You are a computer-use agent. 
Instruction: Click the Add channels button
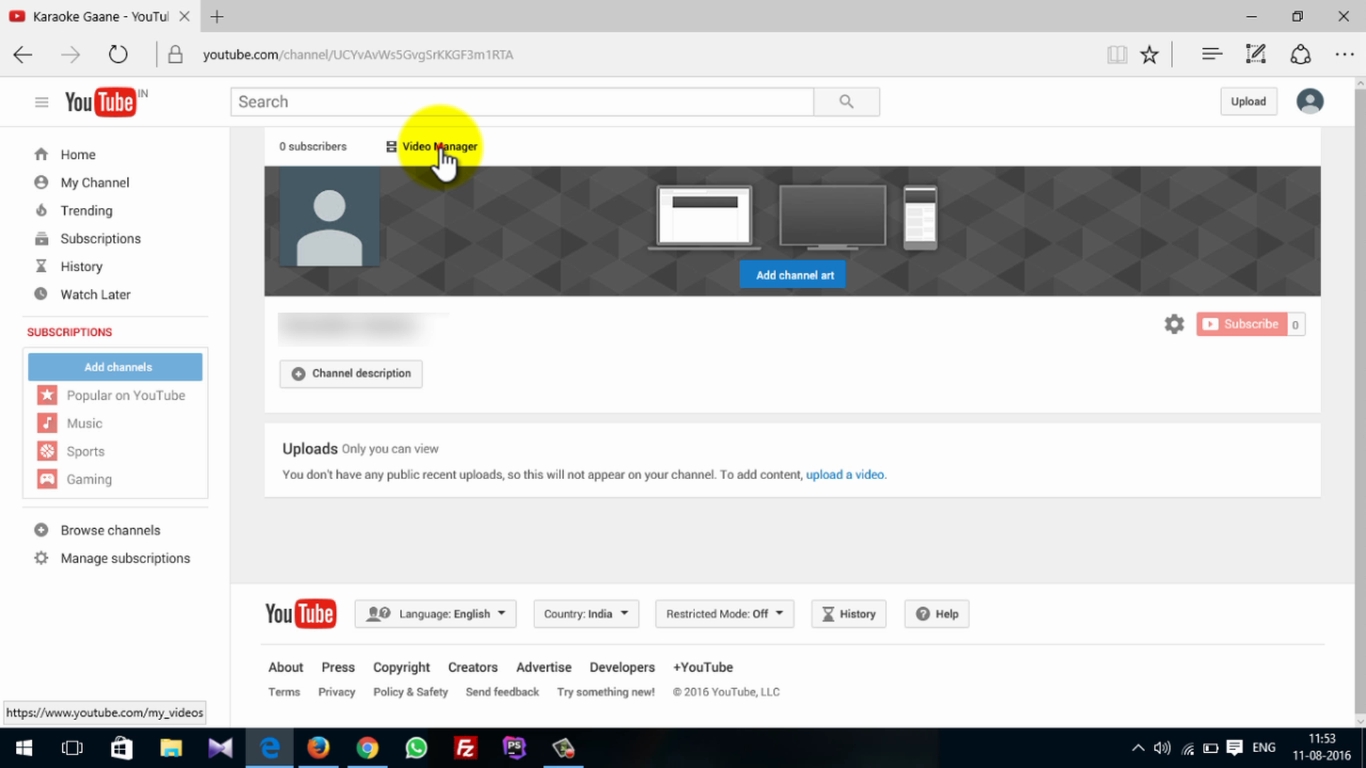click(x=115, y=367)
